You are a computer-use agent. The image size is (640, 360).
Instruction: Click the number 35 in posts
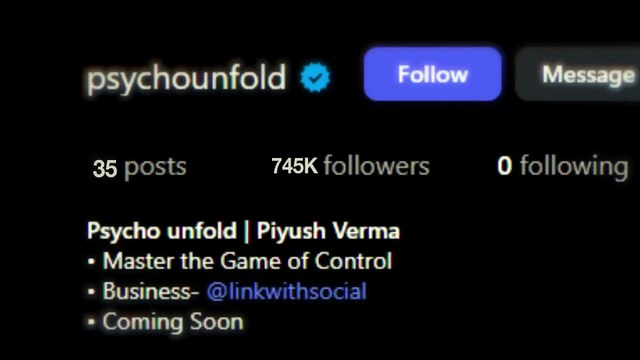[105, 169]
